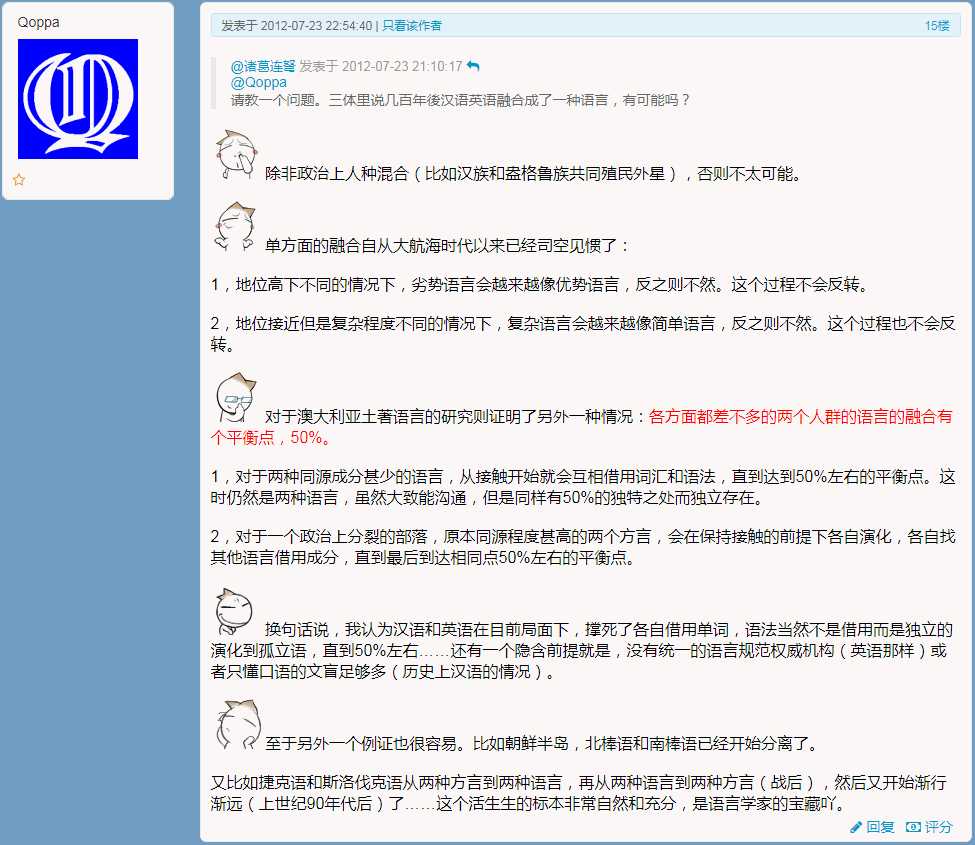Click the post date 发表于 2012-07-23 22:54:40
Screen dimensions: 975x845
(x=297, y=25)
